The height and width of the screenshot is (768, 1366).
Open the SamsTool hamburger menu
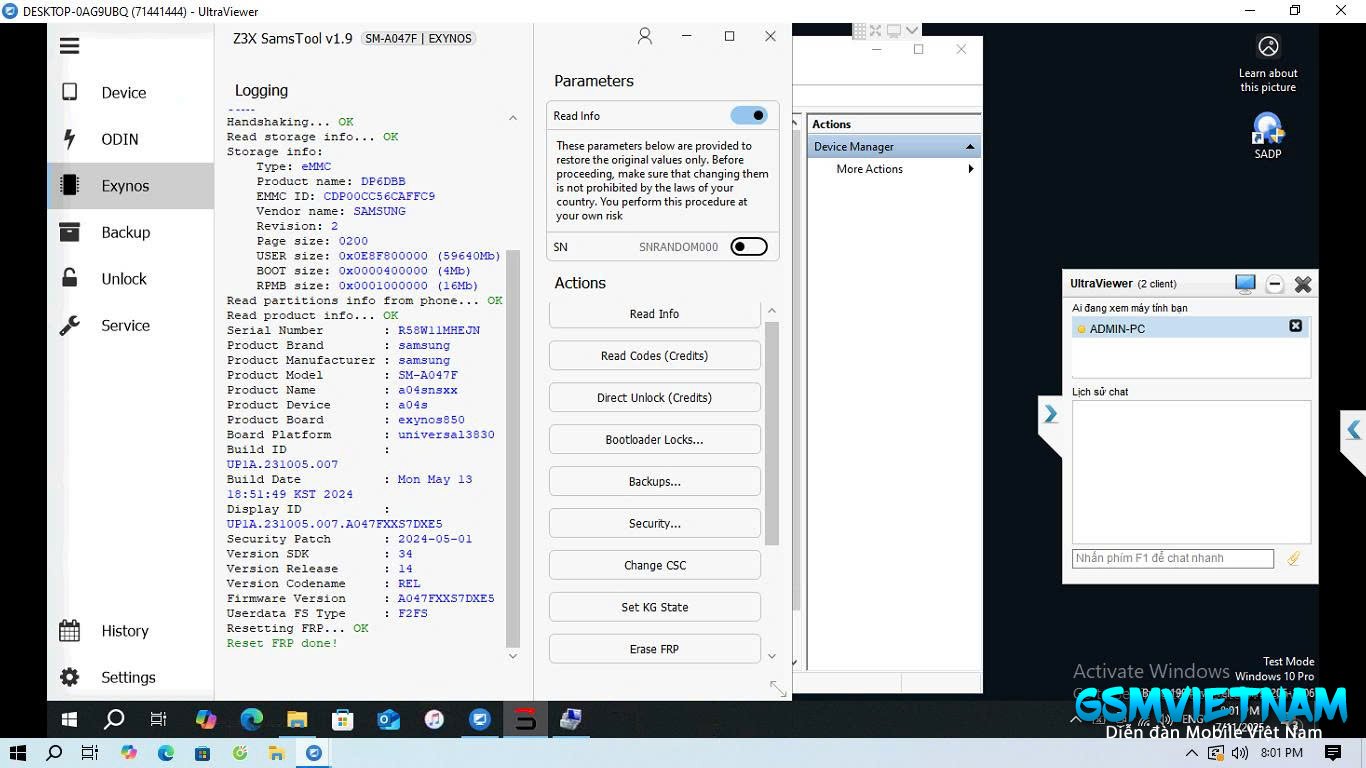point(69,46)
